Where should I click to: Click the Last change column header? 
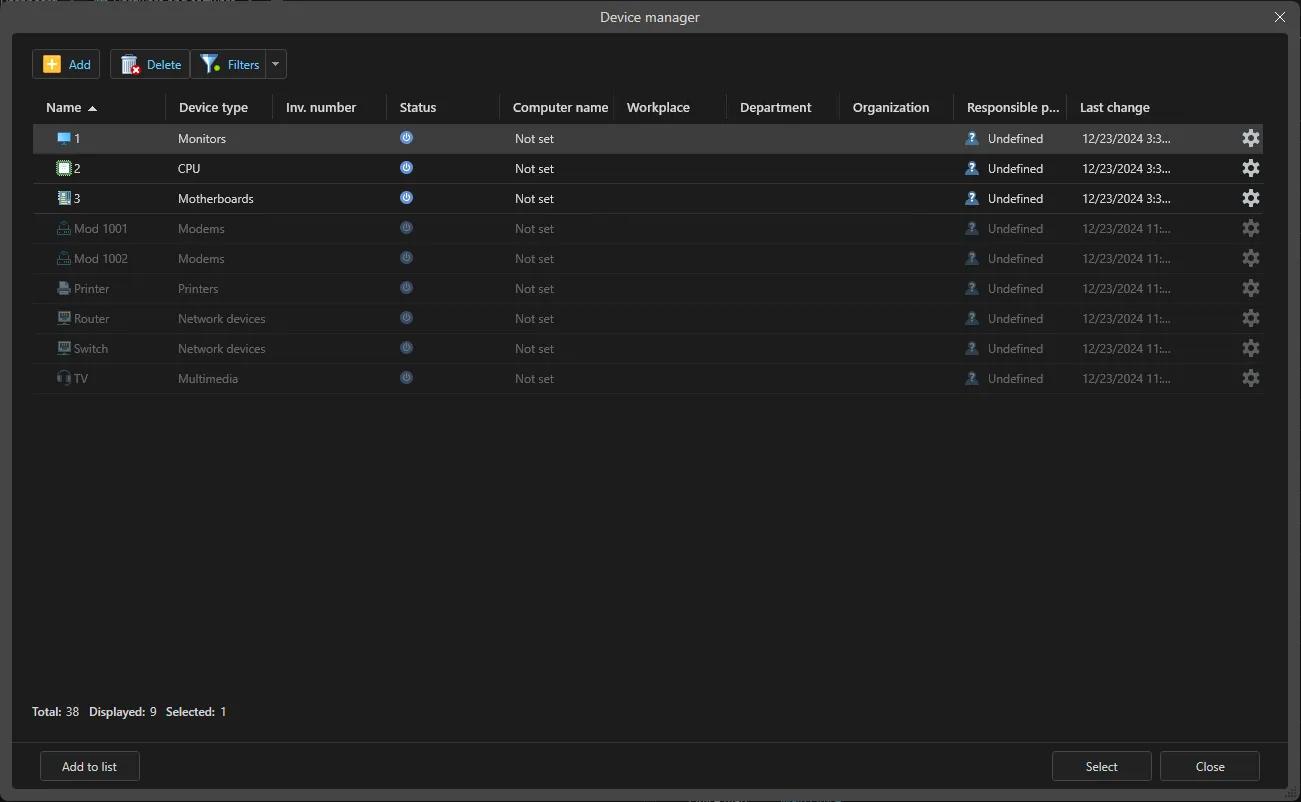tap(1115, 107)
